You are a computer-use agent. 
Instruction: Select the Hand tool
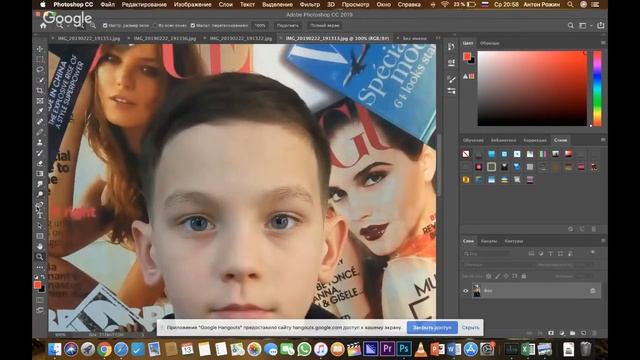click(x=40, y=246)
